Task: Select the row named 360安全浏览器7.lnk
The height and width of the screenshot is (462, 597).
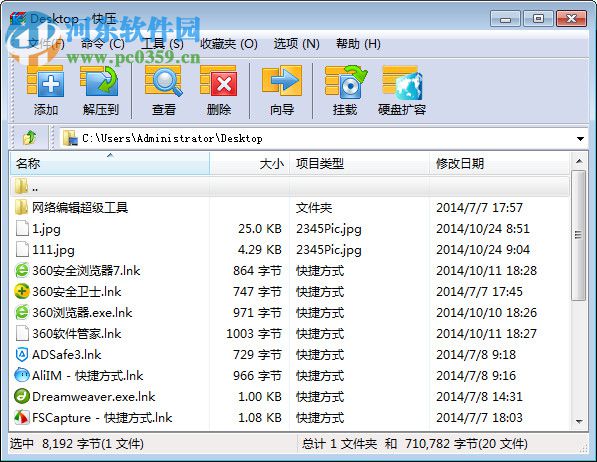Action: point(290,270)
